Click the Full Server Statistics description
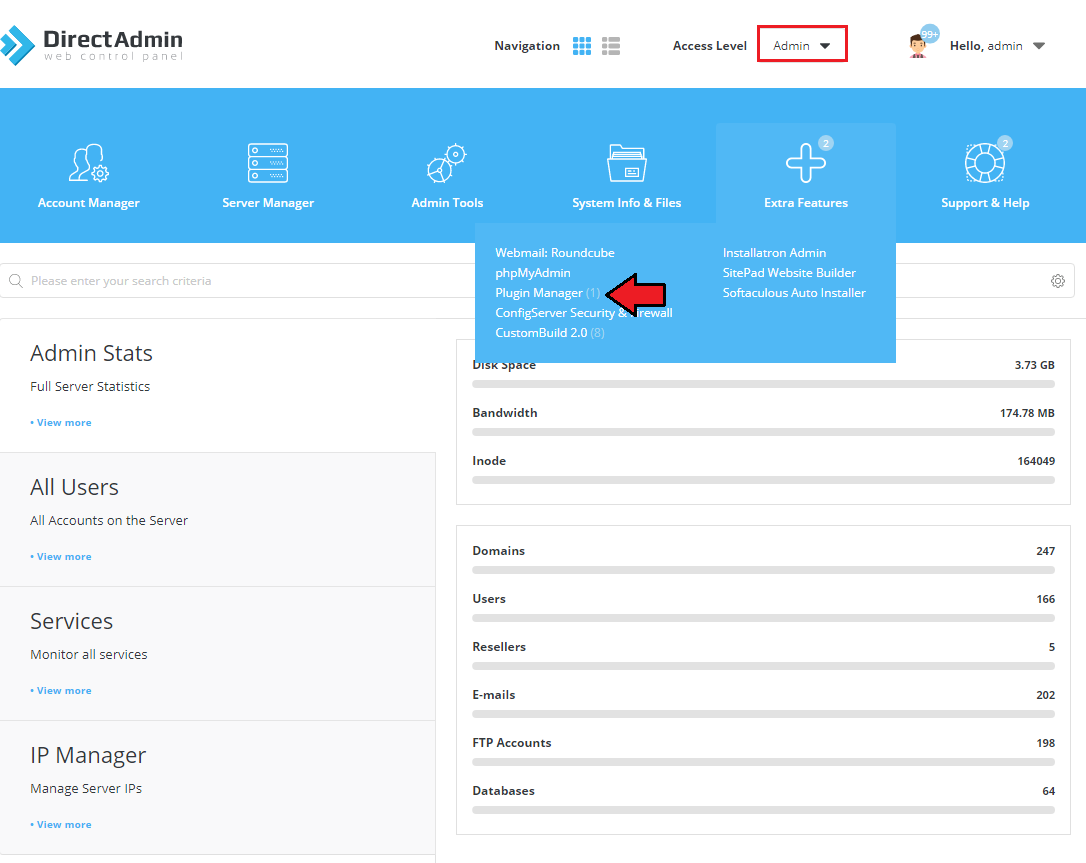Image resolution: width=1086 pixels, height=863 pixels. pyautogui.click(x=90, y=386)
